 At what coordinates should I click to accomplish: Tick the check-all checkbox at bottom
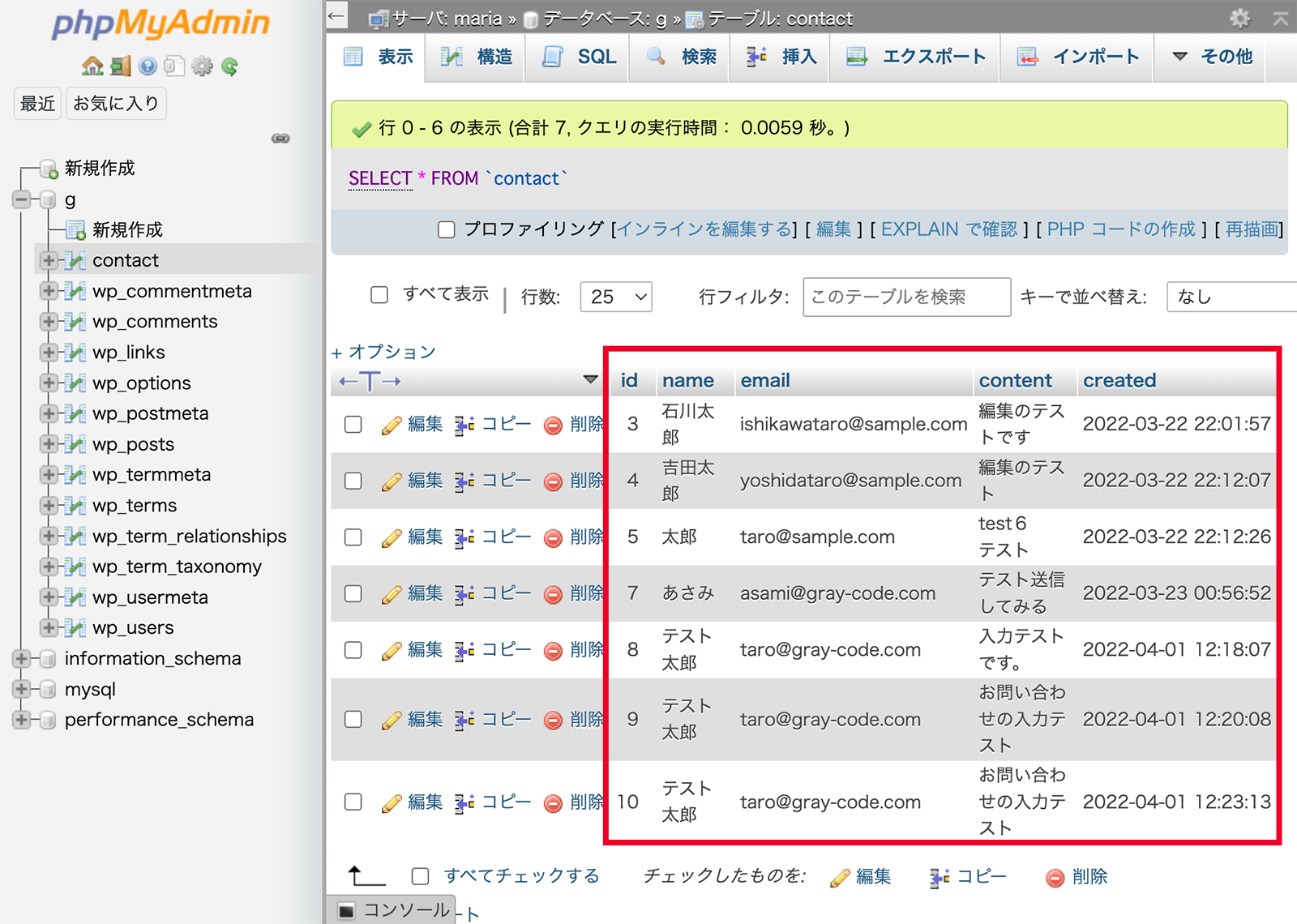click(x=420, y=876)
